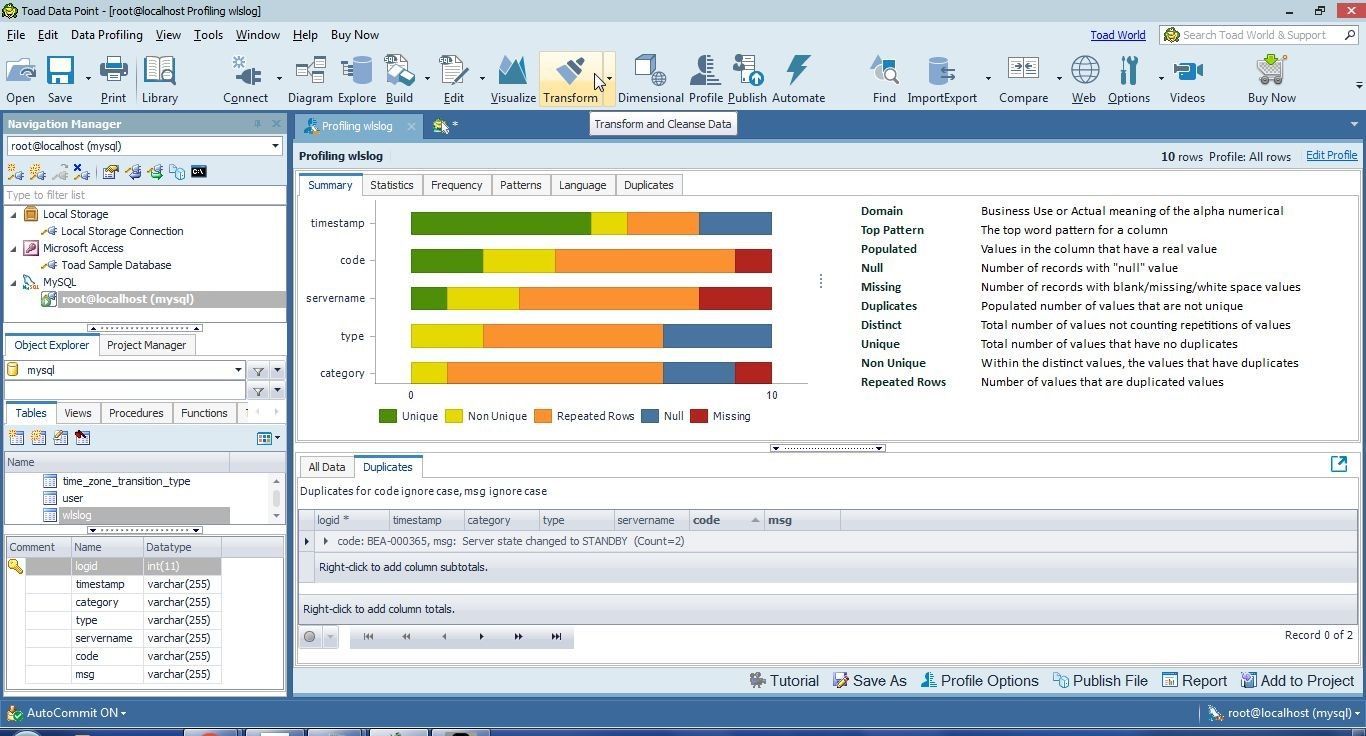Click the Open file toolbar icon
Image resolution: width=1366 pixels, height=736 pixels.
[20, 79]
